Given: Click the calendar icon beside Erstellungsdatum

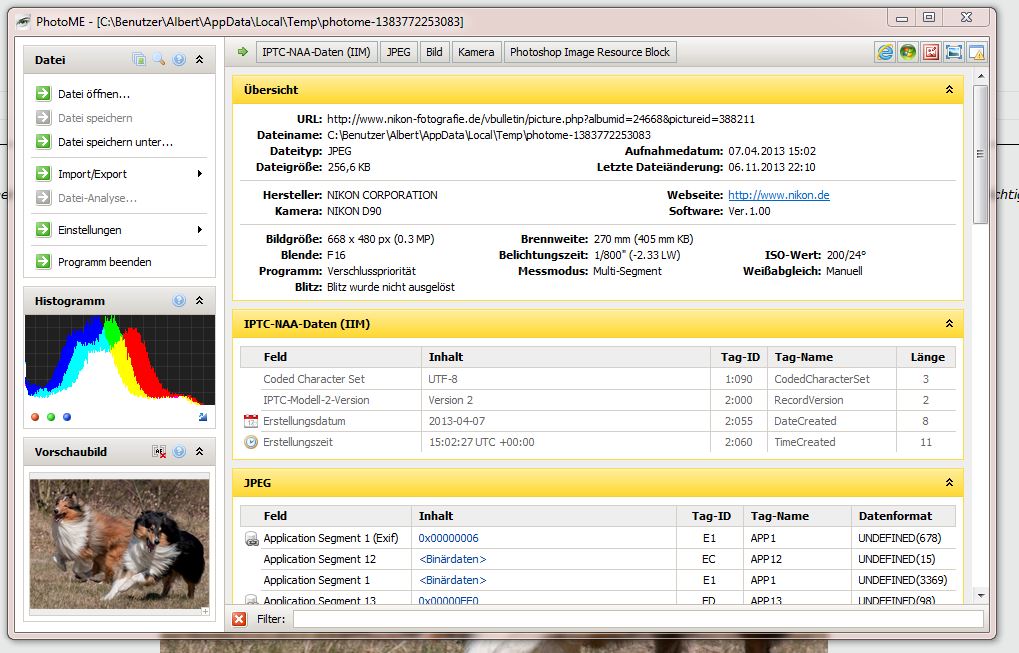Looking at the screenshot, I should [x=251, y=421].
